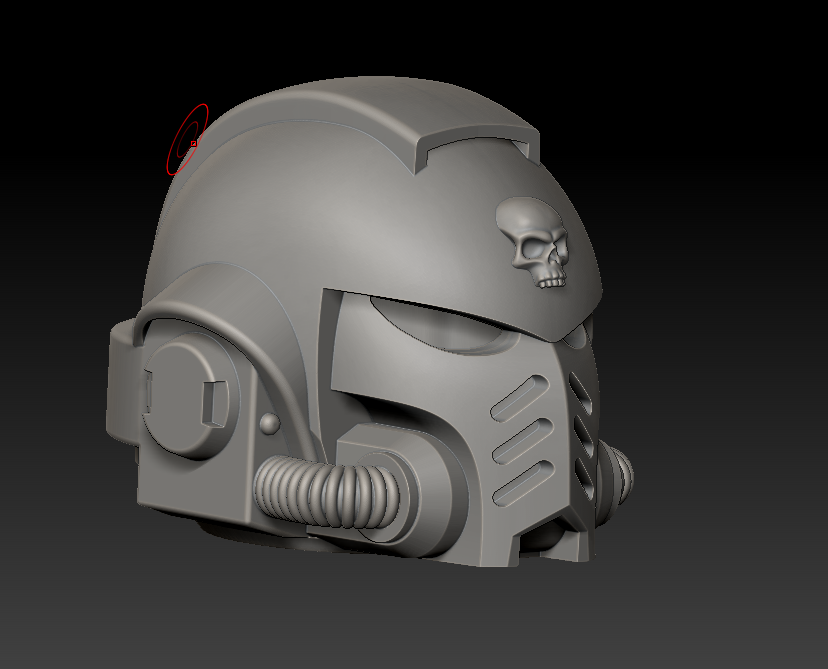Click the red brush cursor circle
The width and height of the screenshot is (828, 669).
point(187,139)
